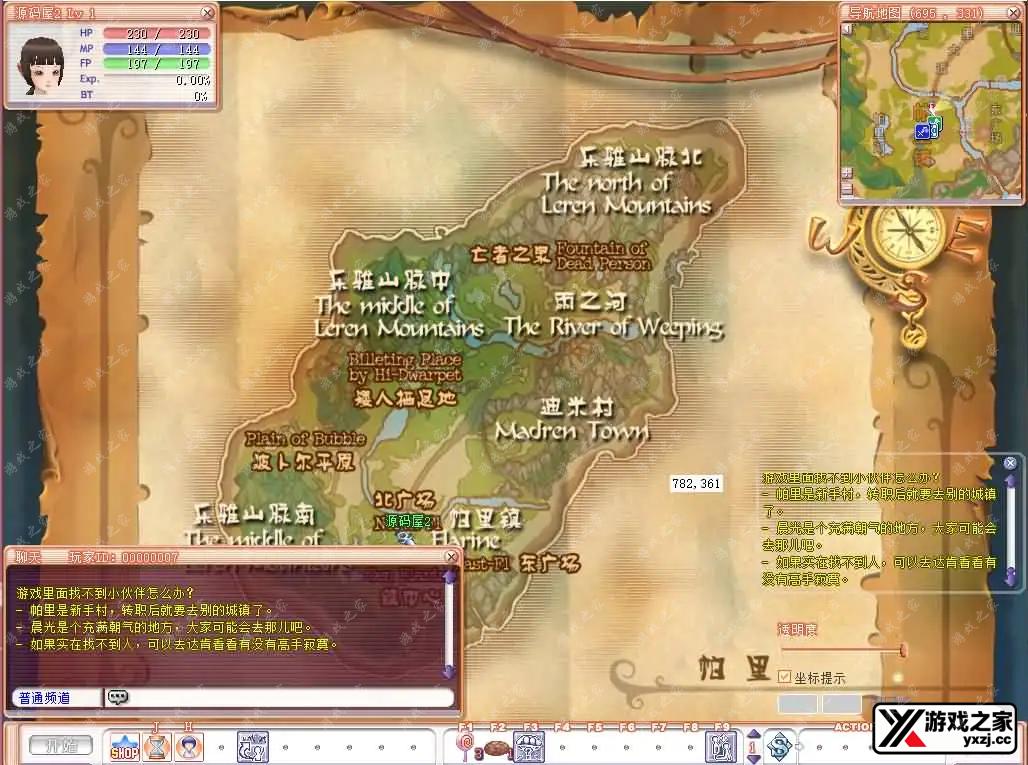Click the 782, 361 coordinate tooltip
This screenshot has height=765, width=1028.
click(x=696, y=484)
